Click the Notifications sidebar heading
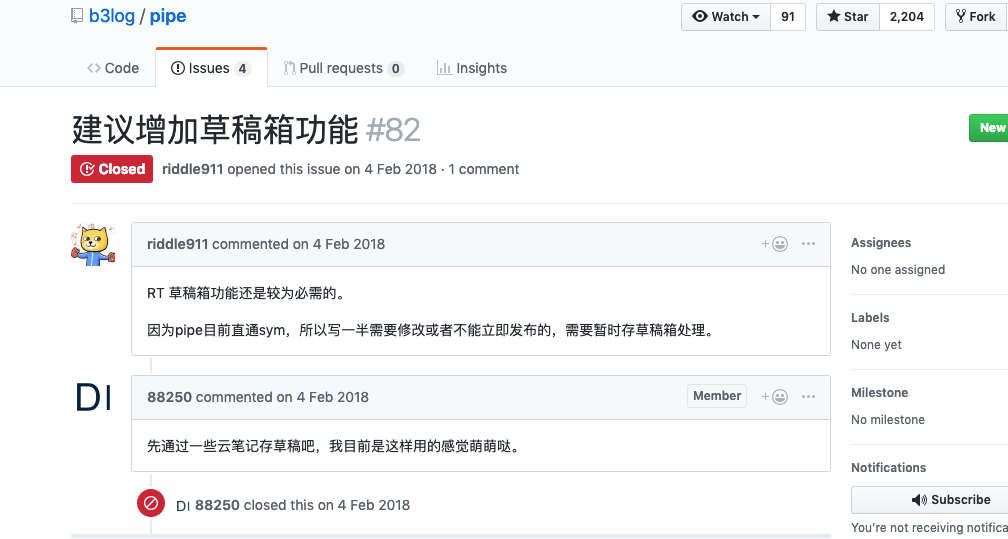This screenshot has width=1008, height=539. (x=888, y=468)
